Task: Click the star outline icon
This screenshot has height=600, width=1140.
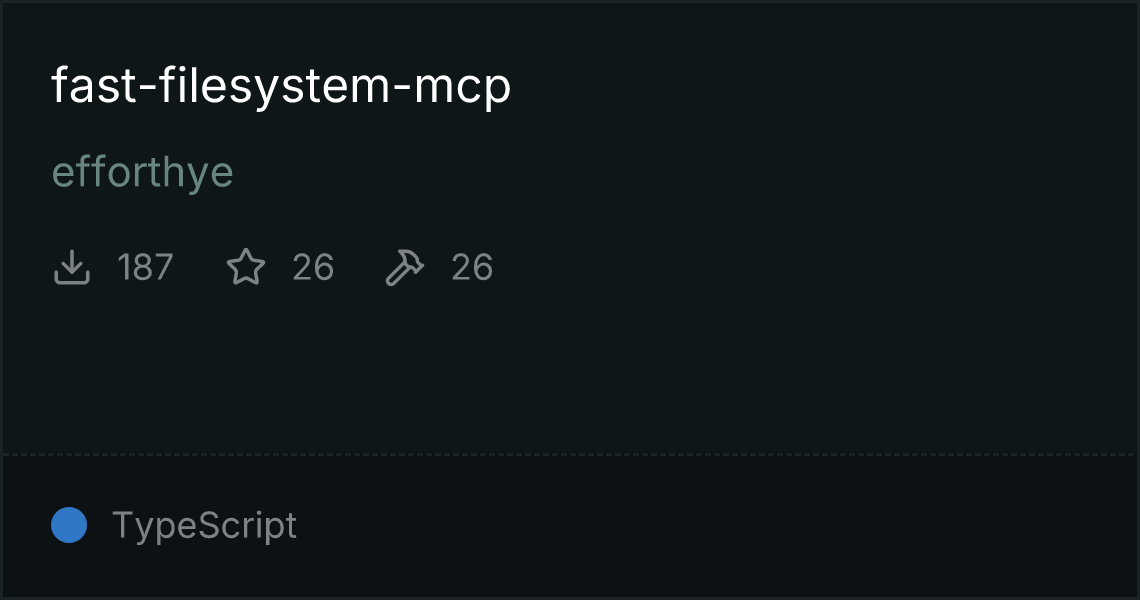Action: coord(246,266)
